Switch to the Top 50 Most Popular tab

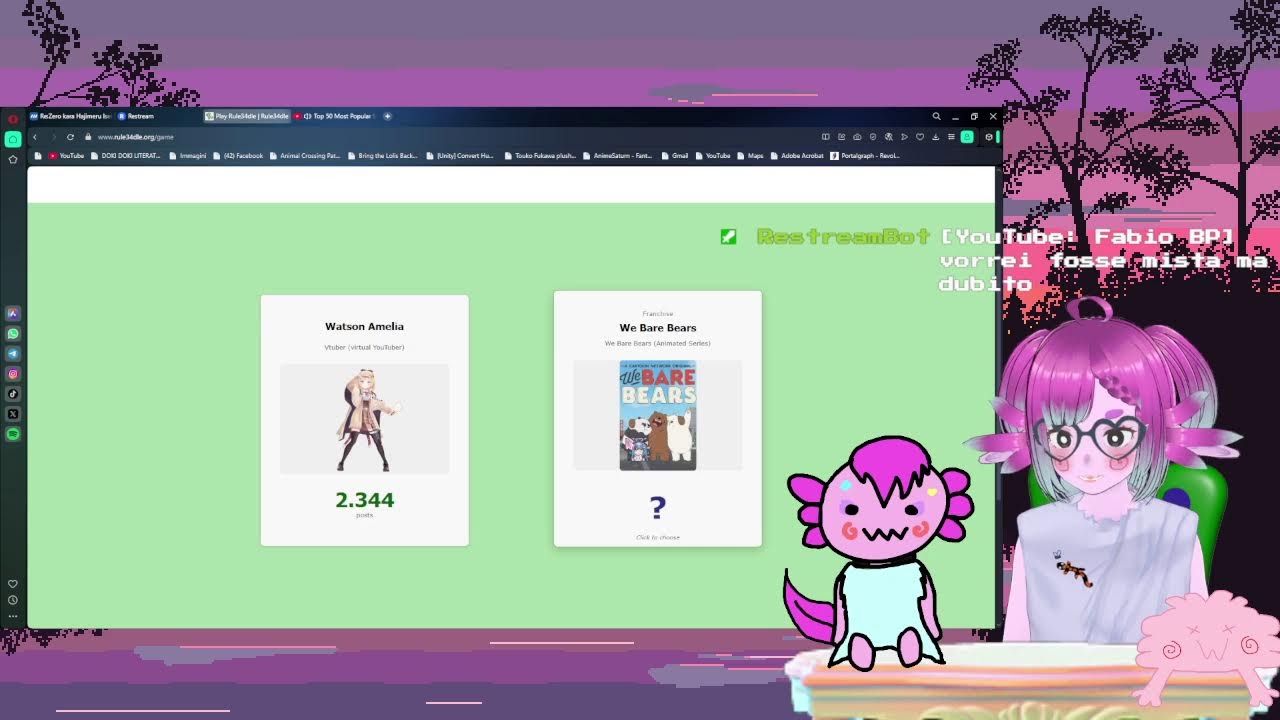(x=335, y=116)
